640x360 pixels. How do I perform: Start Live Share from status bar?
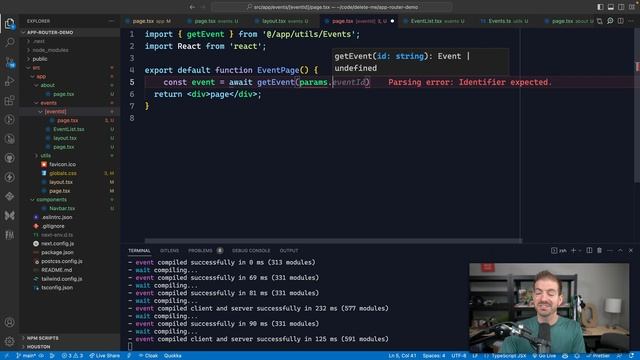[x=104, y=356]
